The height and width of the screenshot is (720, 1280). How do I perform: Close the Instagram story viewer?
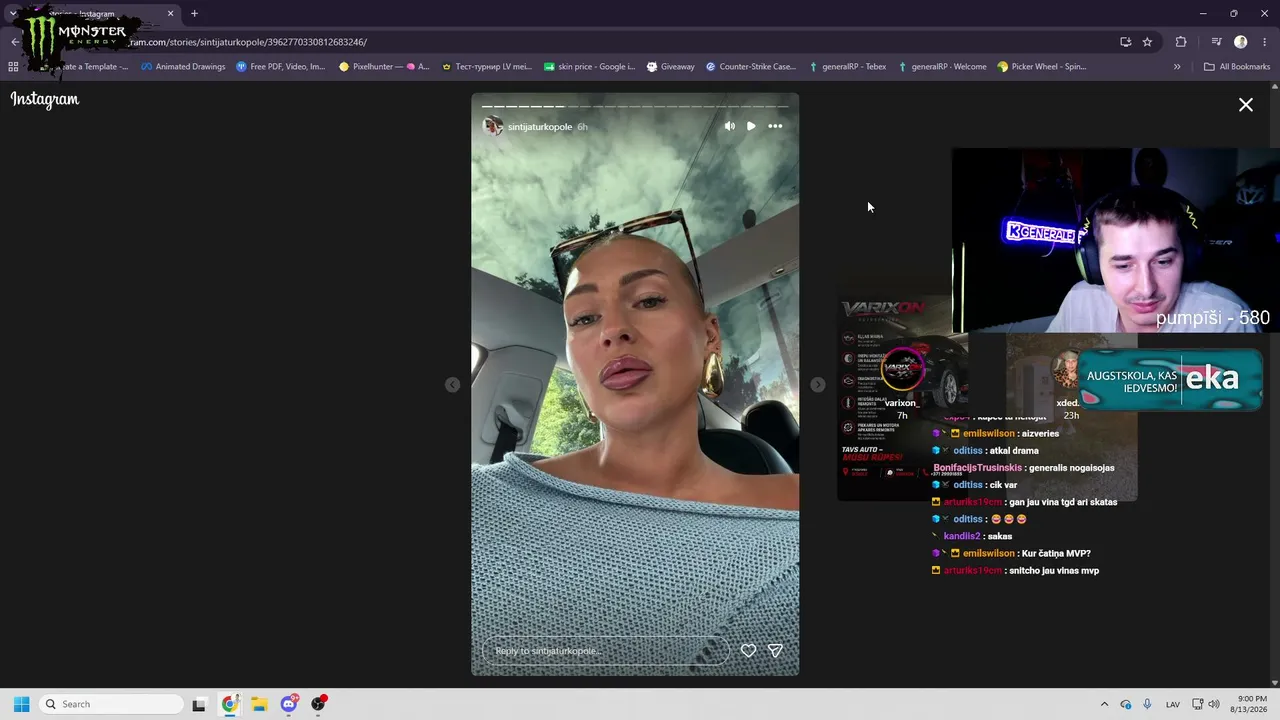coord(1246,104)
